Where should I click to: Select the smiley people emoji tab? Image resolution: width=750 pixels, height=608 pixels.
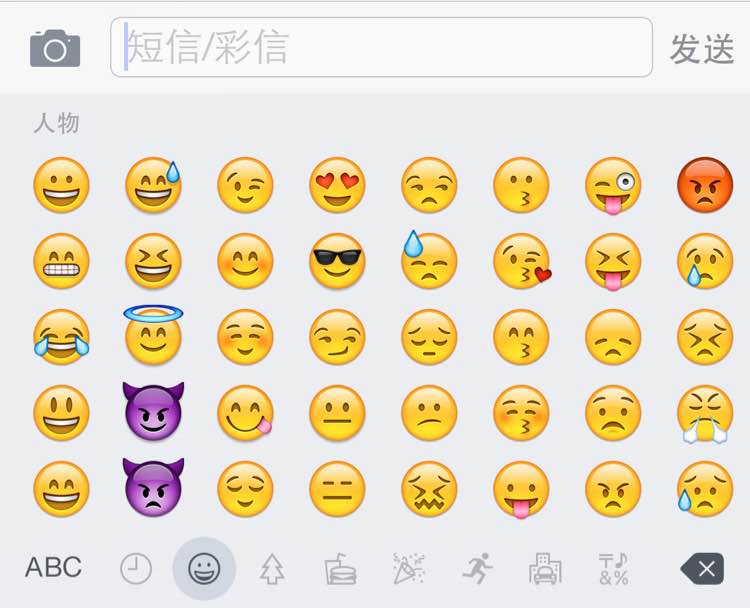(204, 568)
